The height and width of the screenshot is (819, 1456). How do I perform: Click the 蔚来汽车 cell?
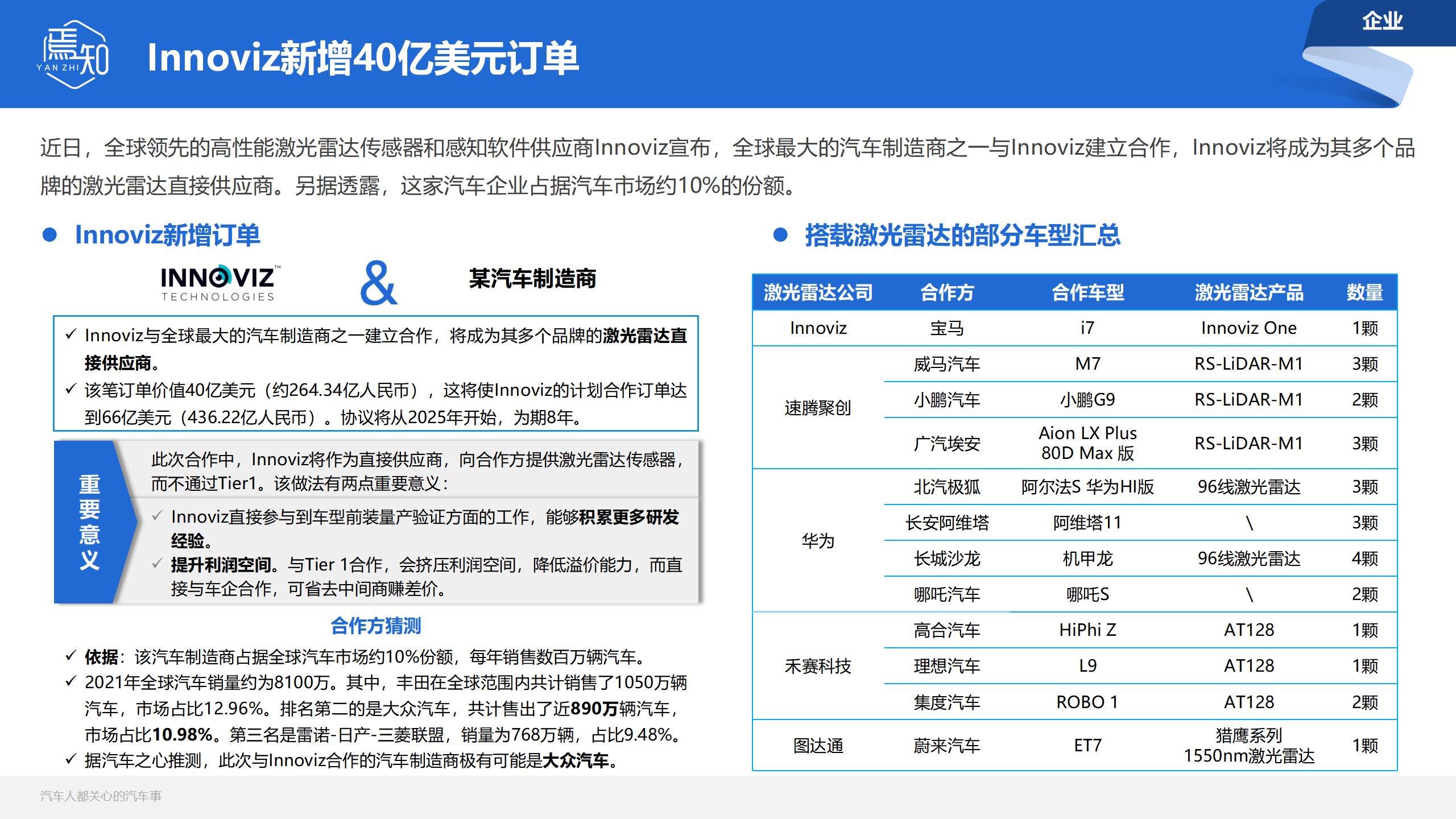(947, 746)
